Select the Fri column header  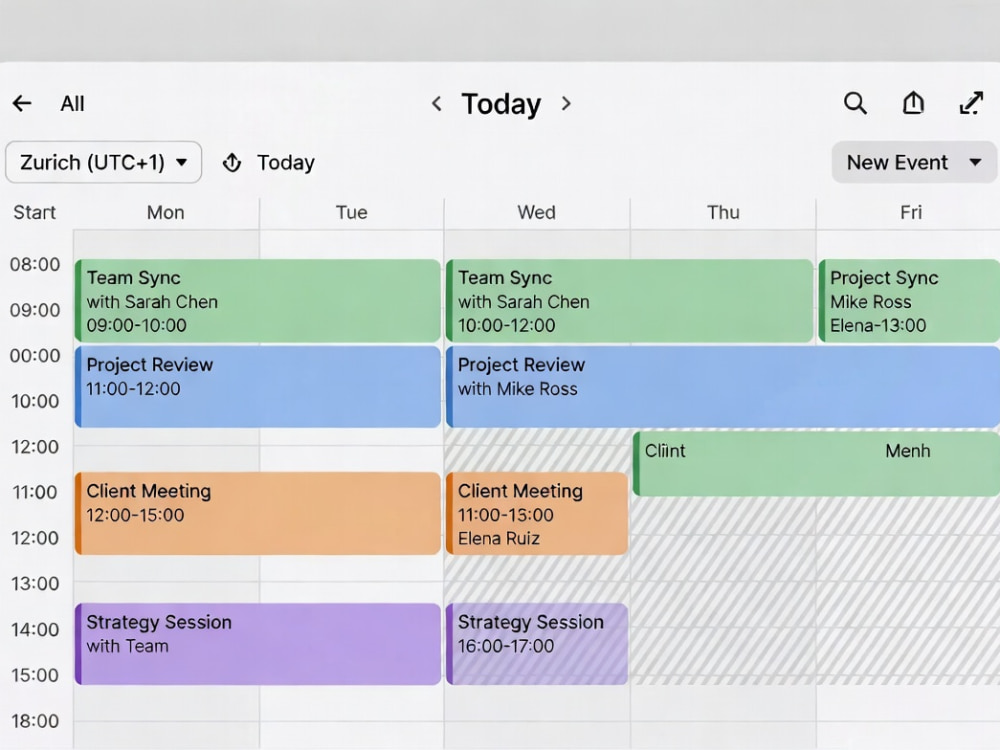click(x=911, y=212)
